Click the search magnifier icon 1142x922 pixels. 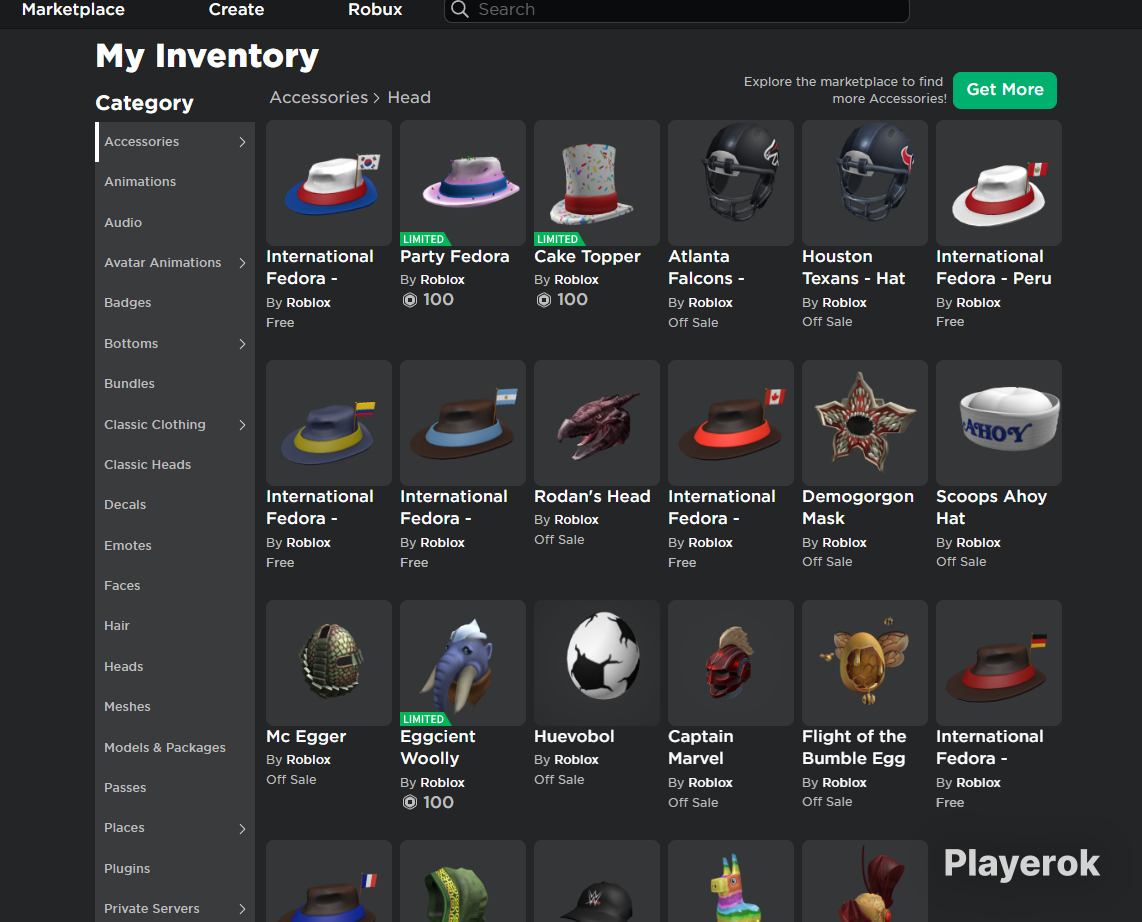[460, 9]
